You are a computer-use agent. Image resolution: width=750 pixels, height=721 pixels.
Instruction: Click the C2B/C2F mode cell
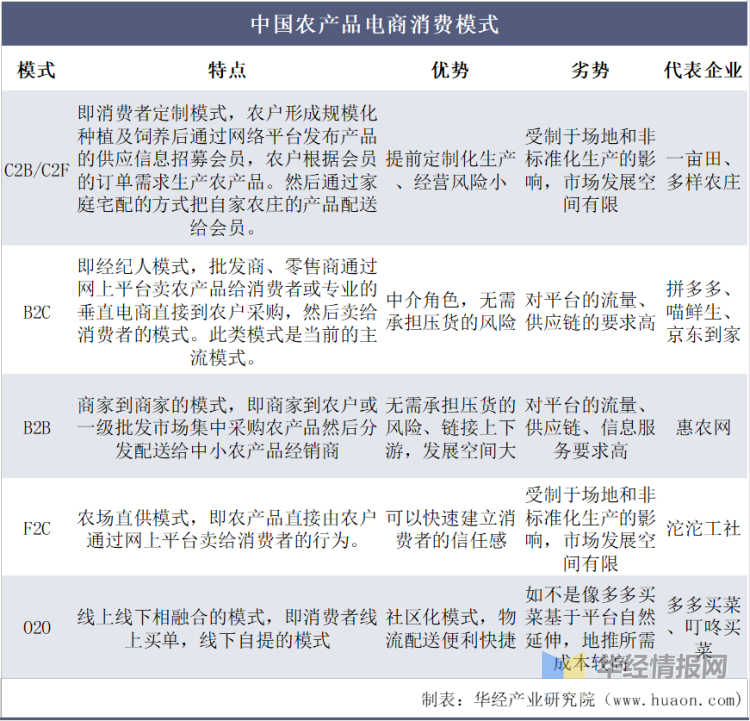(37, 170)
